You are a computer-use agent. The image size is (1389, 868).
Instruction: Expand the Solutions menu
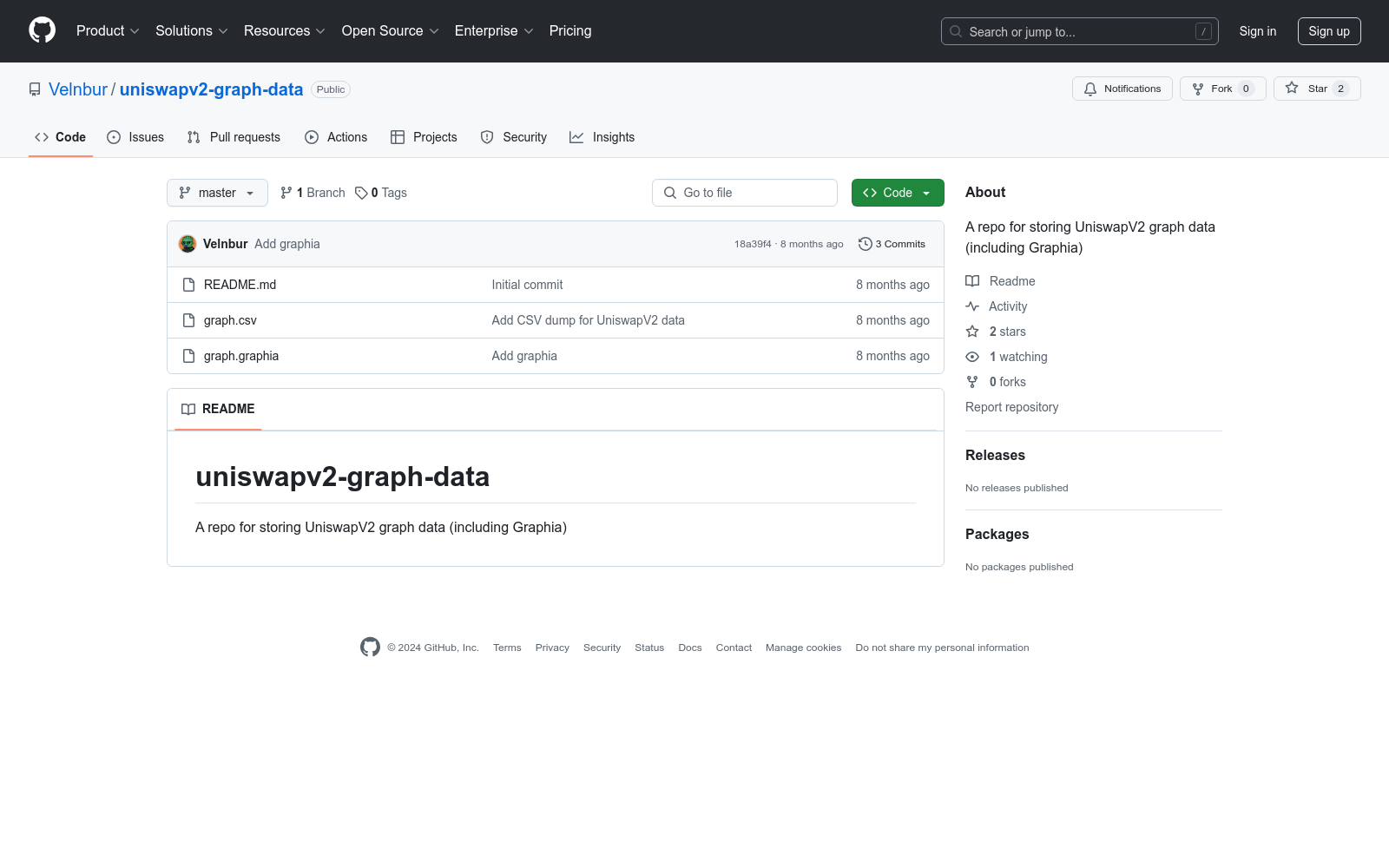[192, 31]
